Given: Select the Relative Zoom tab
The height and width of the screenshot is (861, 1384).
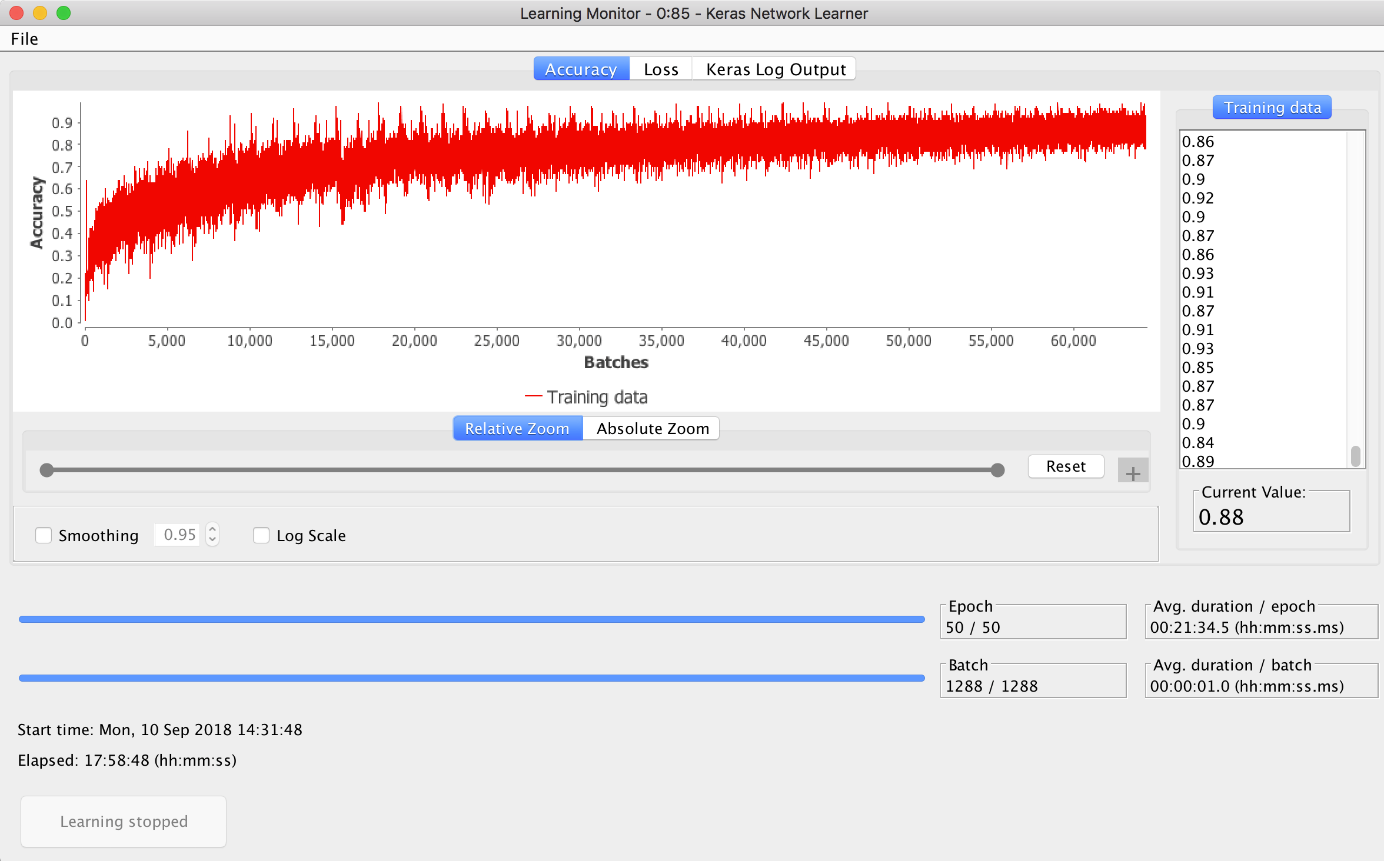Looking at the screenshot, I should (x=517, y=428).
